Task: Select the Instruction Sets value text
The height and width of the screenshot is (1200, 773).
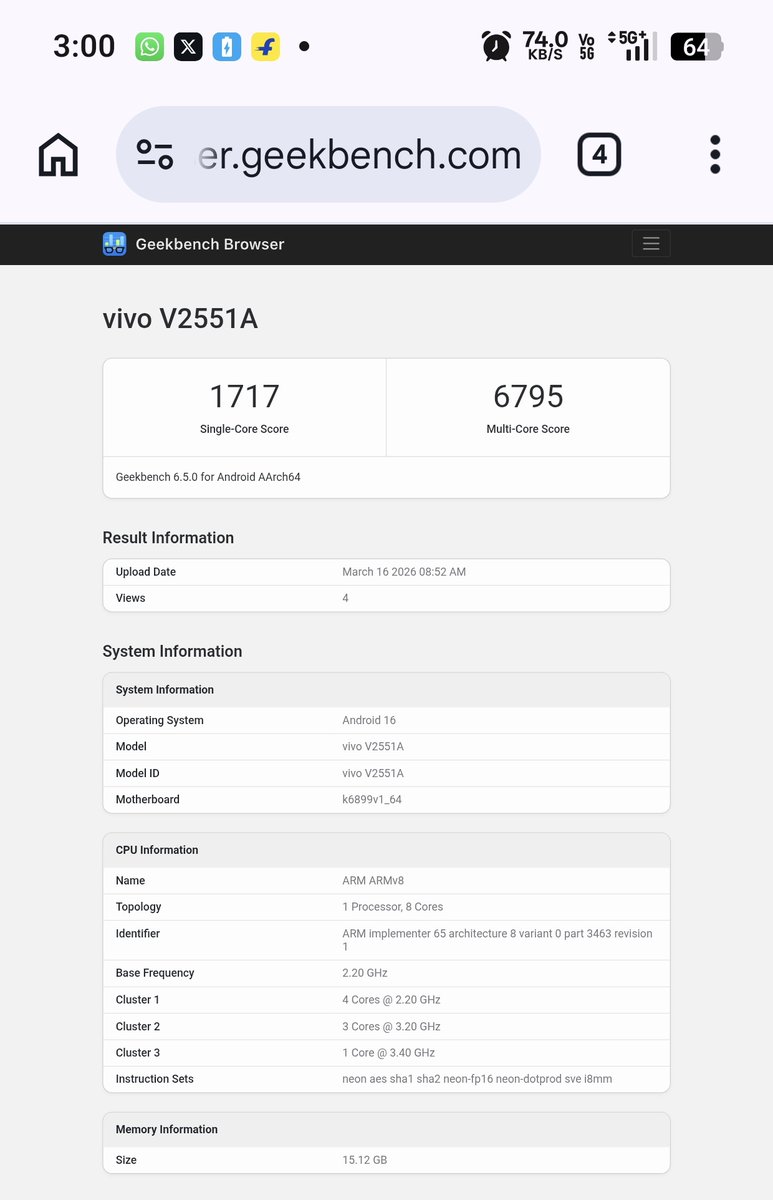Action: click(x=477, y=1079)
